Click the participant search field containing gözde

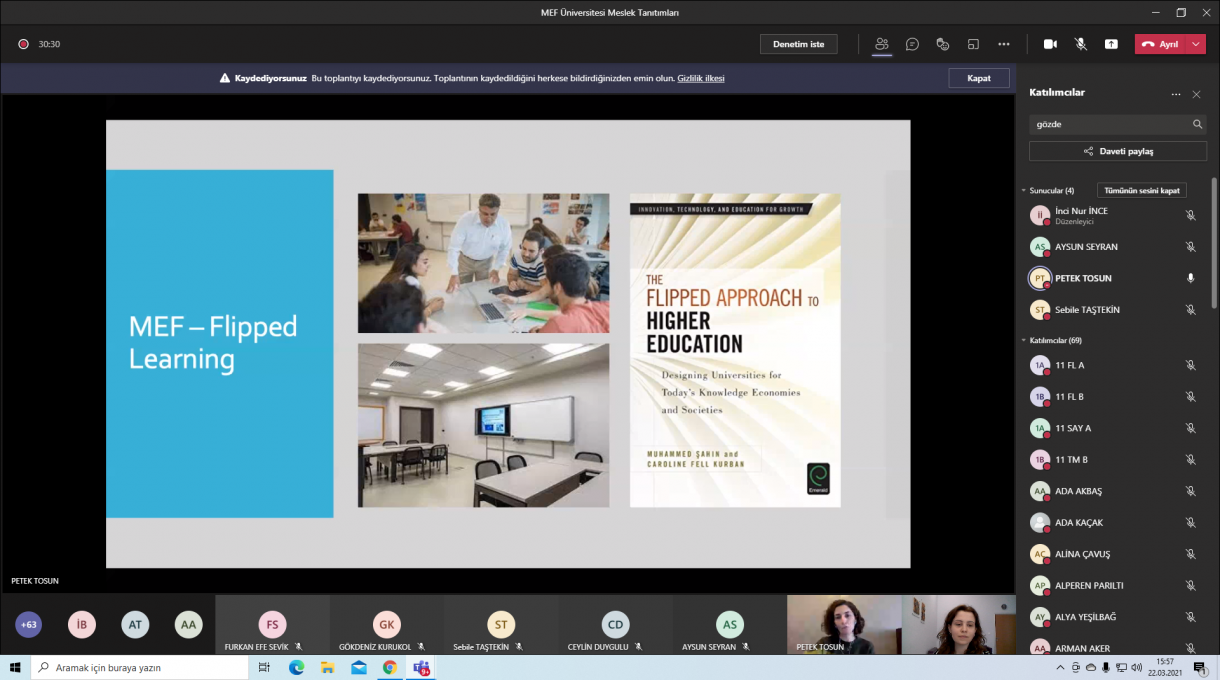coord(1118,124)
